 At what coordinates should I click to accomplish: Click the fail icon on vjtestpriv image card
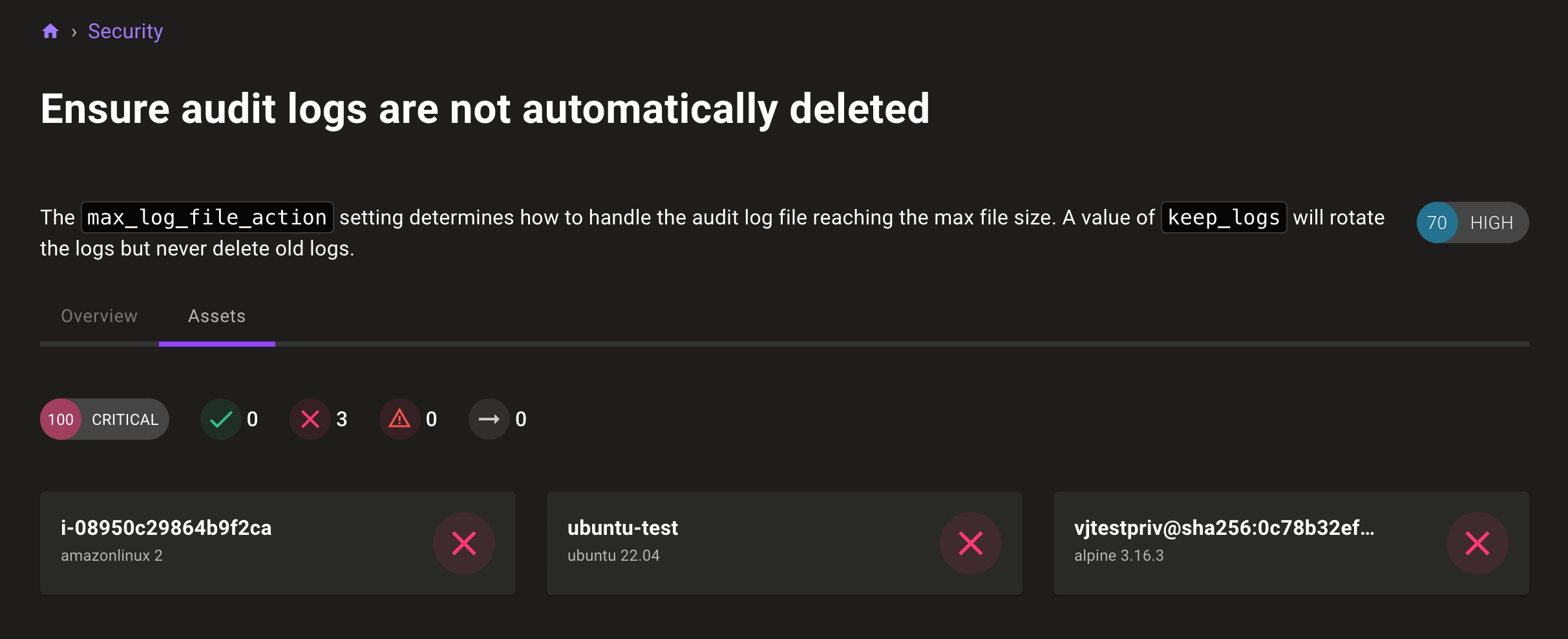pos(1477,543)
